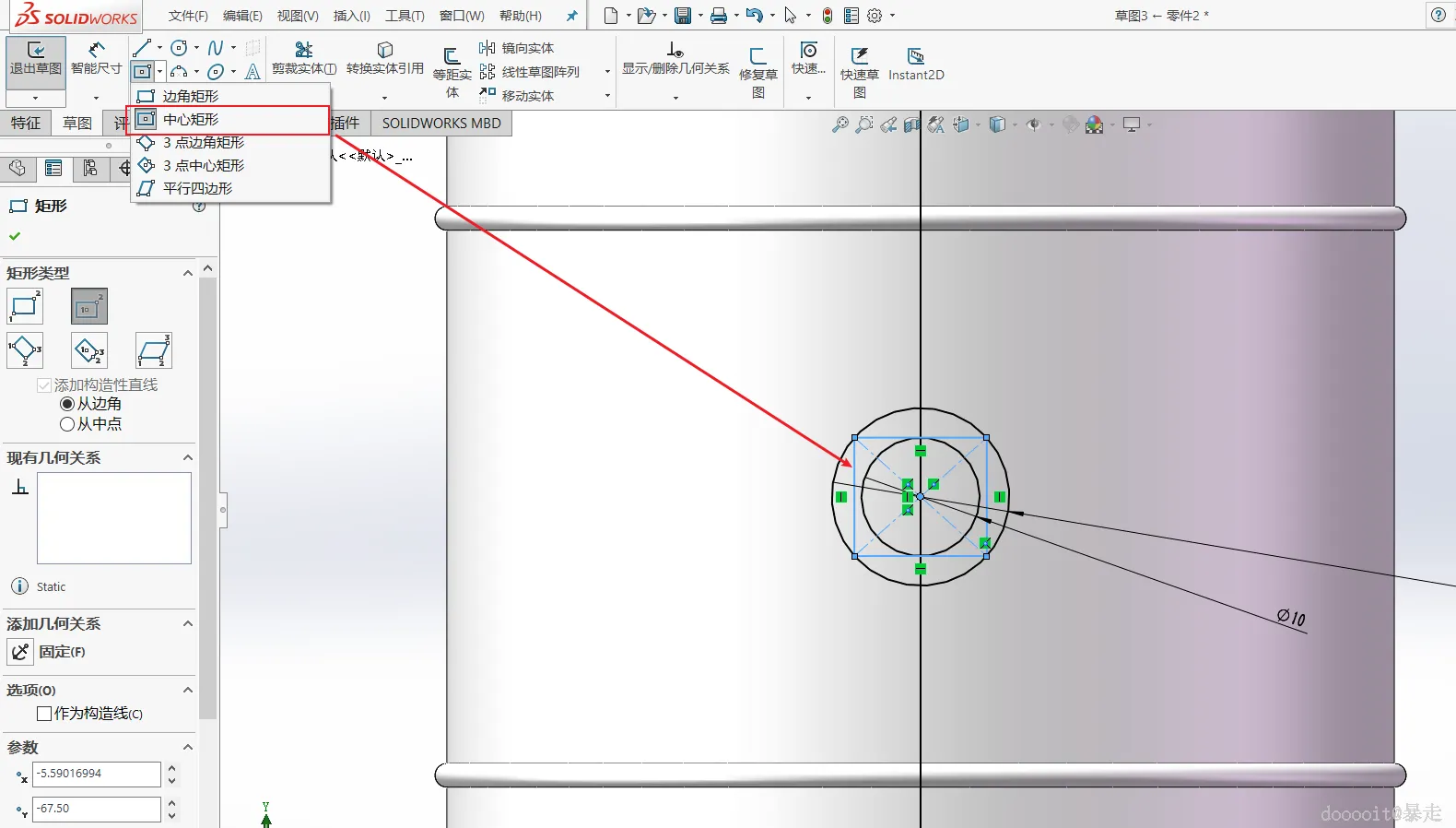
Task: Click the Rebuild traffic light icon
Action: click(828, 16)
